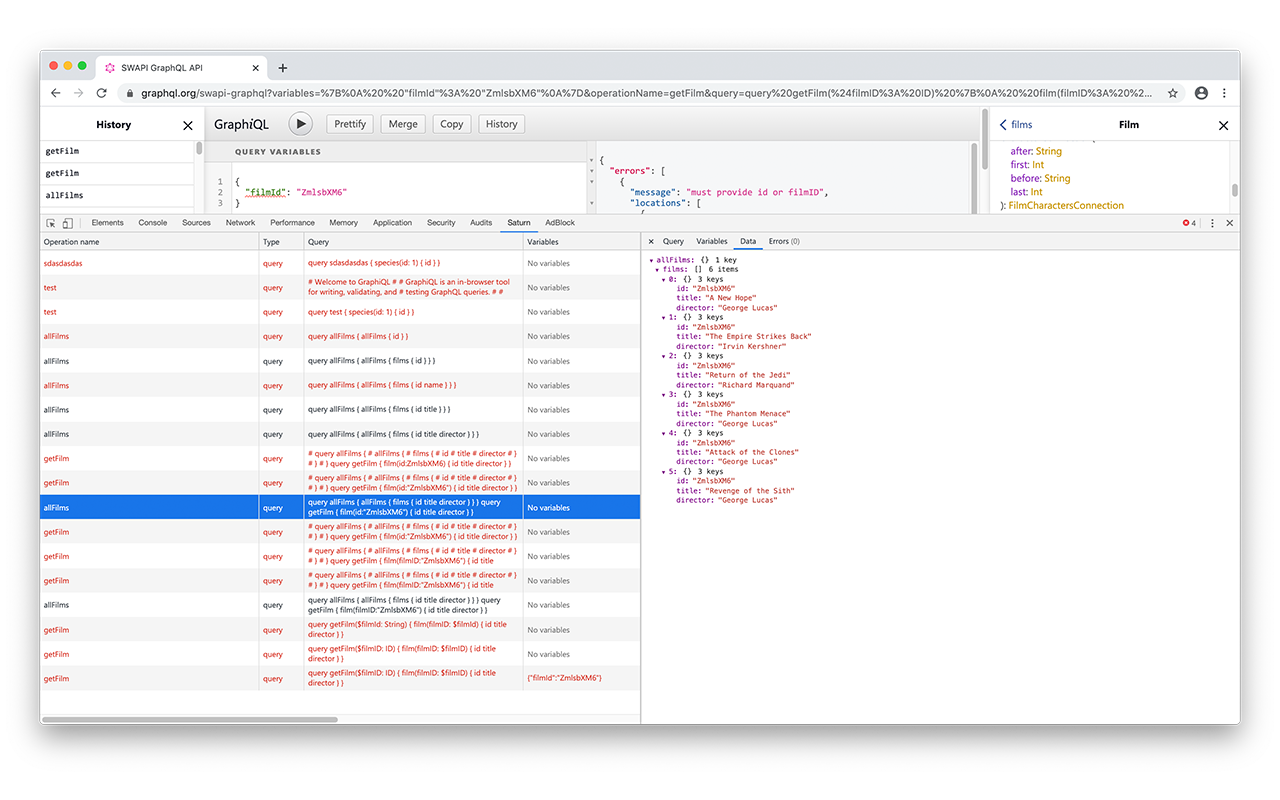The width and height of the screenshot is (1280, 800).
Task: Click the FilmCharactersConnection type link
Action: click(1065, 205)
